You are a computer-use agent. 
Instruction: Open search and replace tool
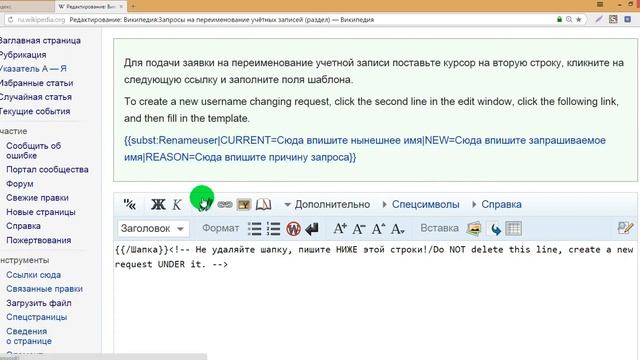pyautogui.click(x=625, y=228)
